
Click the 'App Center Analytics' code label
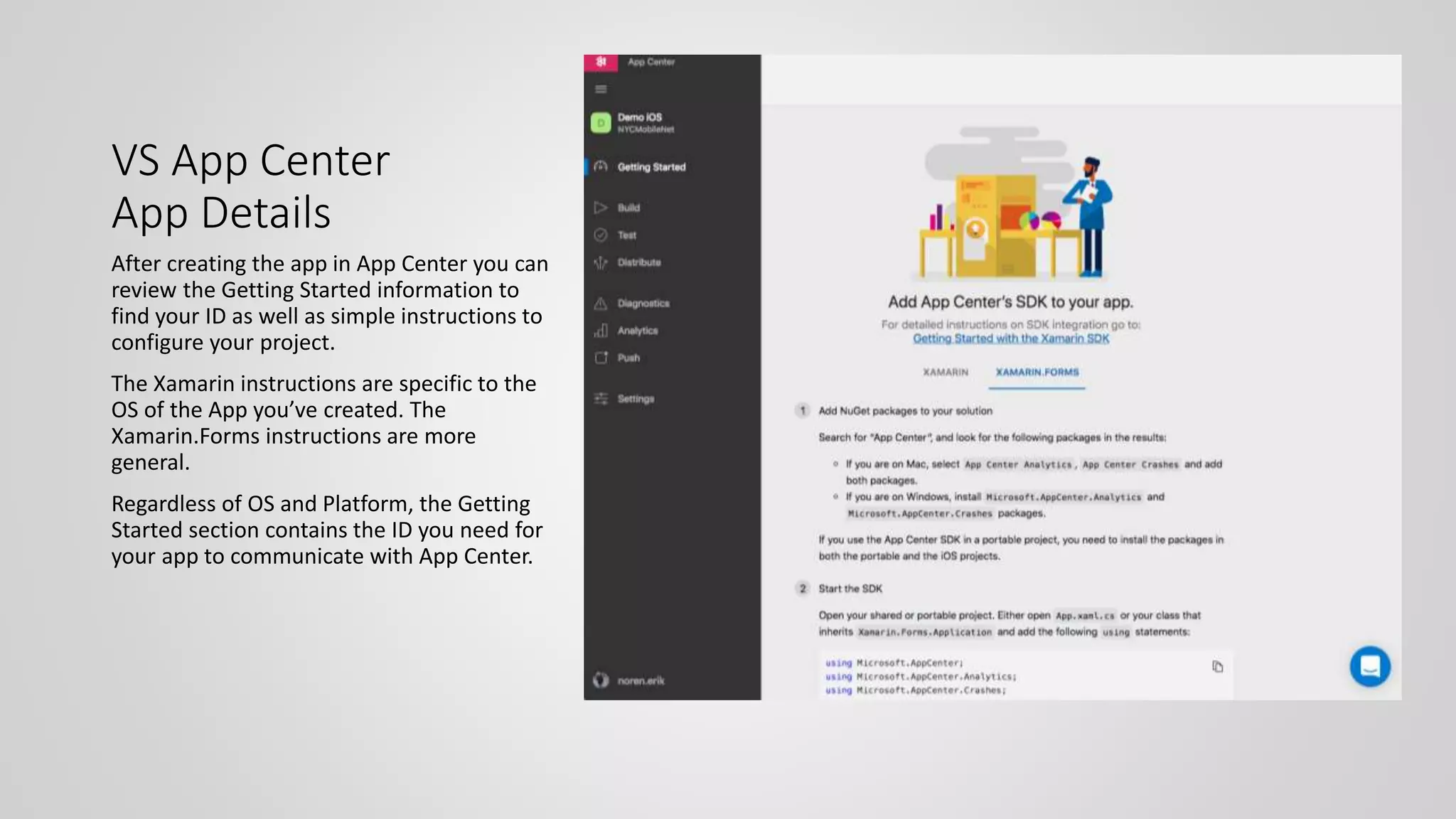point(1018,464)
